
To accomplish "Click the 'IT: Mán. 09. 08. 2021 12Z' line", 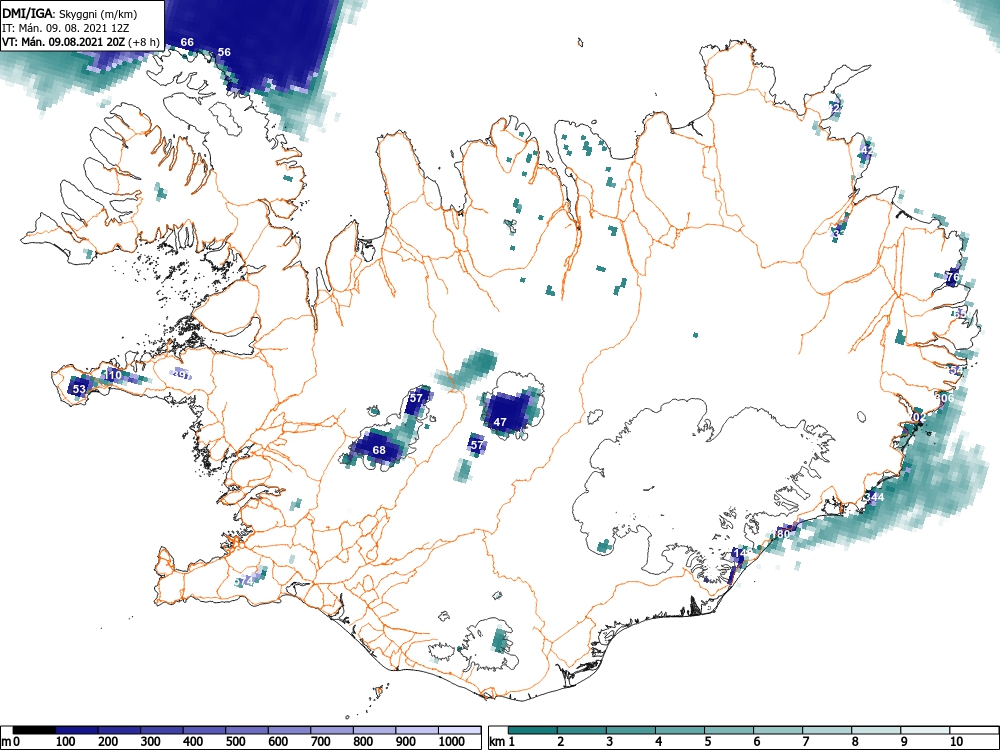I will [66, 29].
